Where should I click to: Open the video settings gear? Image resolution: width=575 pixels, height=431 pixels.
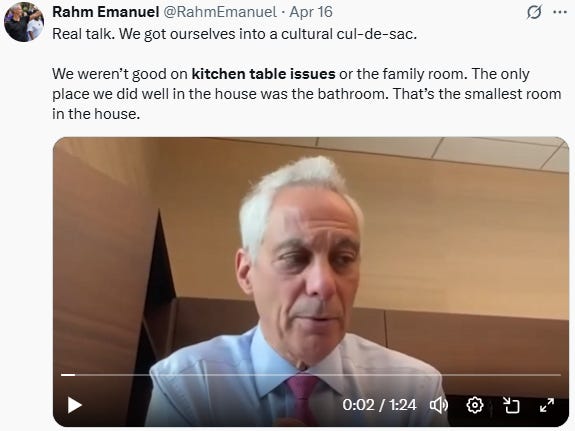click(475, 405)
